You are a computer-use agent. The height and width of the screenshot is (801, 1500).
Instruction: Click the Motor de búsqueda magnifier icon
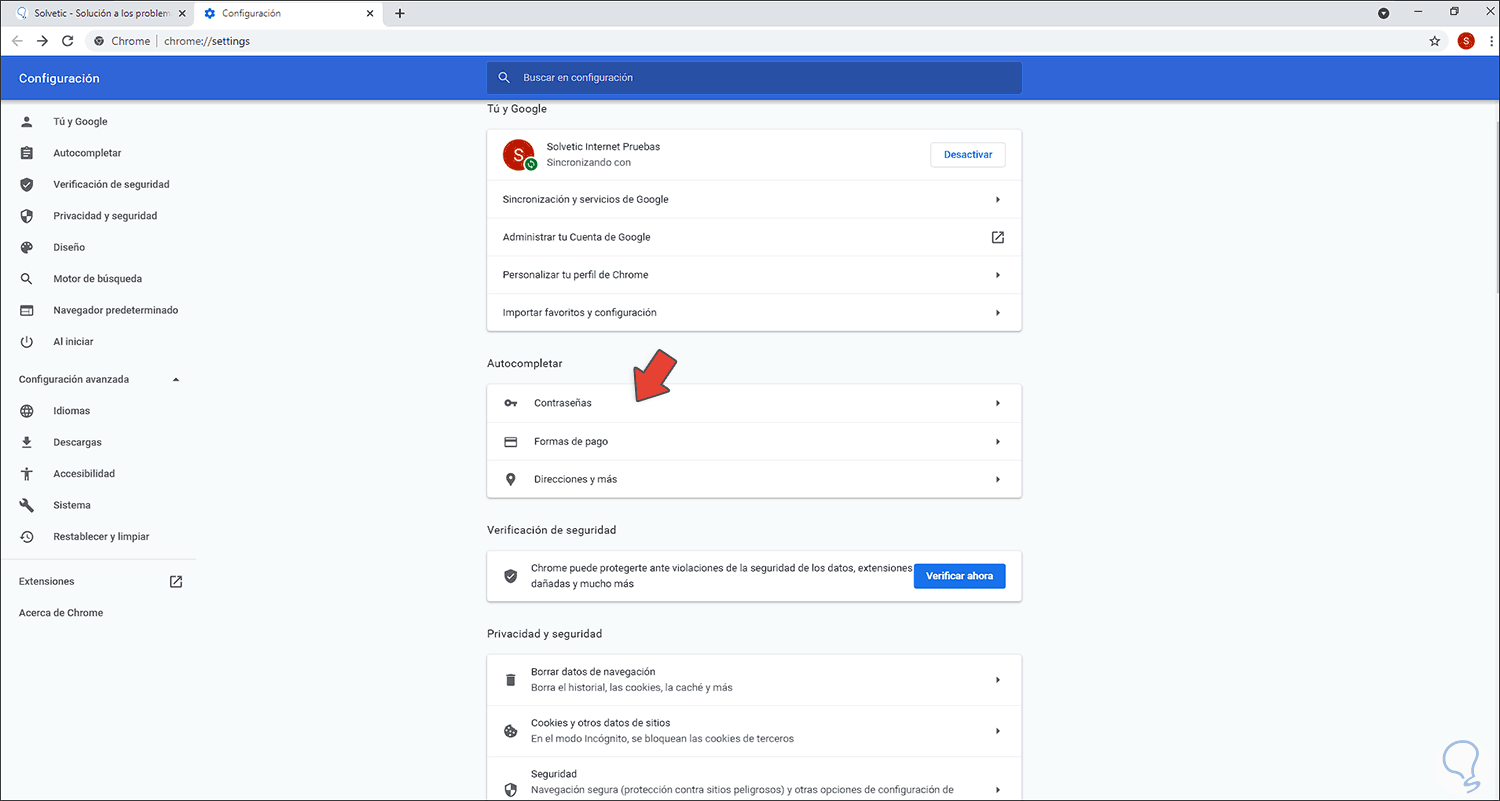tap(27, 279)
